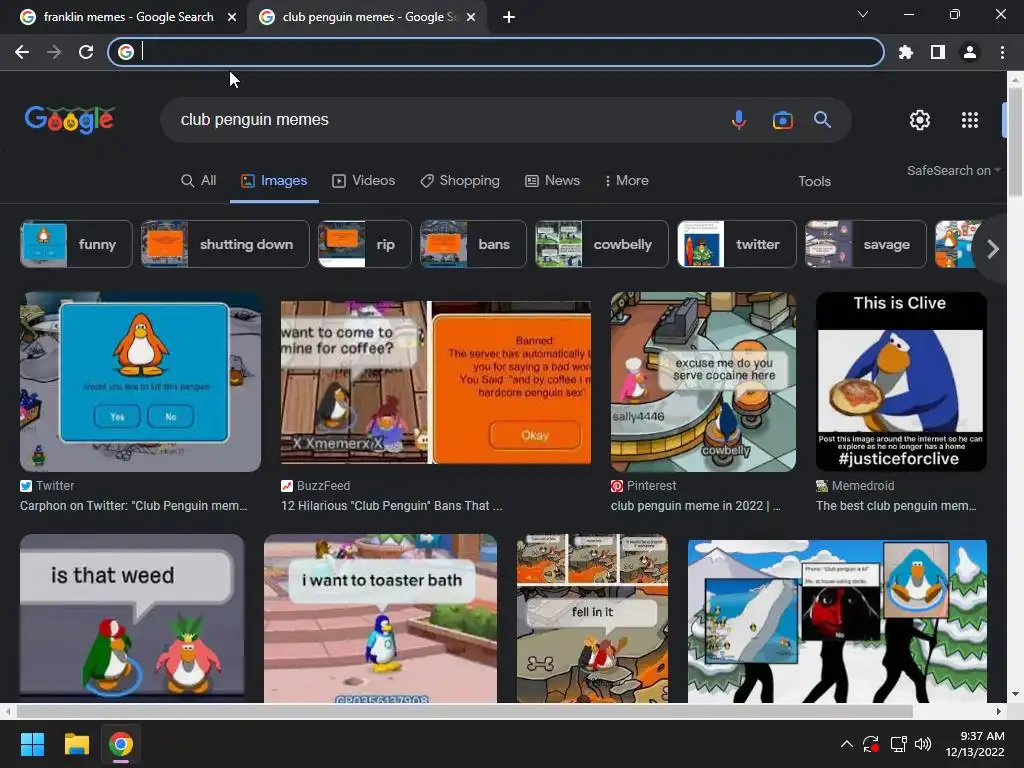Screen dimensions: 1024x768
Task: Open the Google apps grid
Action: (970, 120)
